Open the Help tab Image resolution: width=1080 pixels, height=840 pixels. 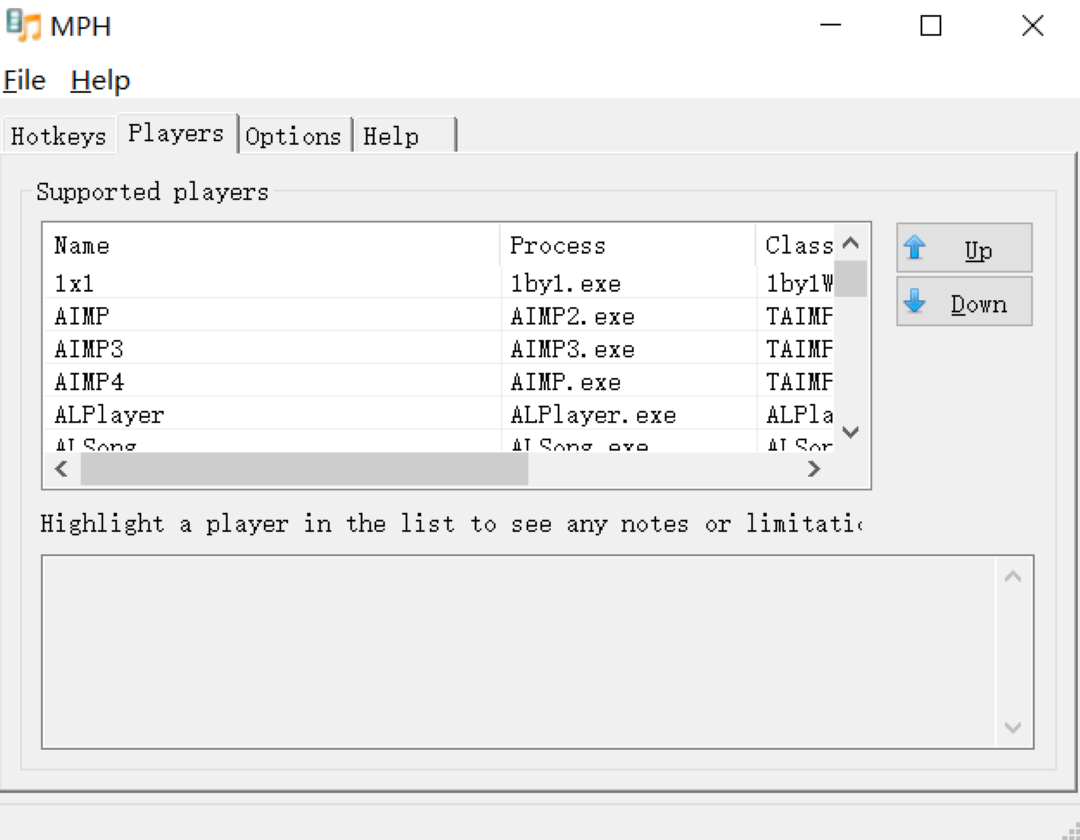click(x=391, y=136)
